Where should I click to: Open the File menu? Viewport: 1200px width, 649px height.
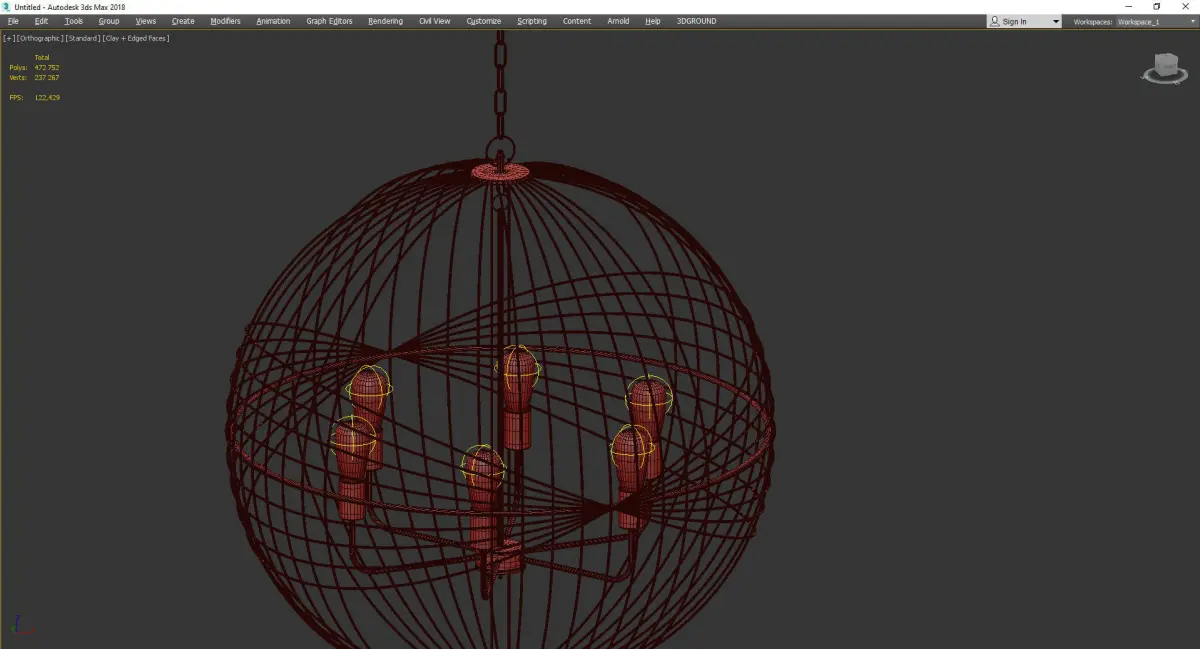13,21
